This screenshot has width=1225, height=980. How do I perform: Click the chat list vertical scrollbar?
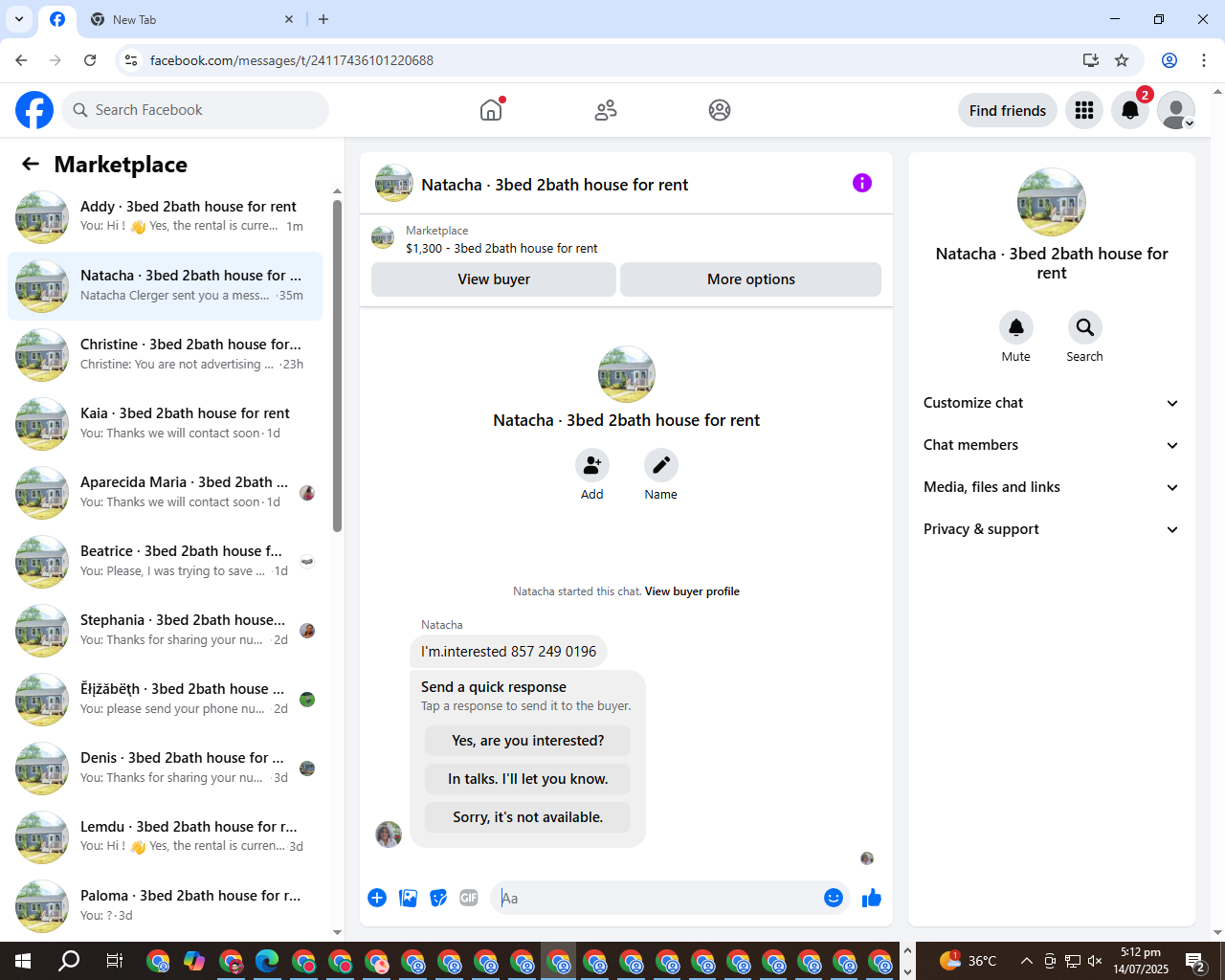click(337, 366)
